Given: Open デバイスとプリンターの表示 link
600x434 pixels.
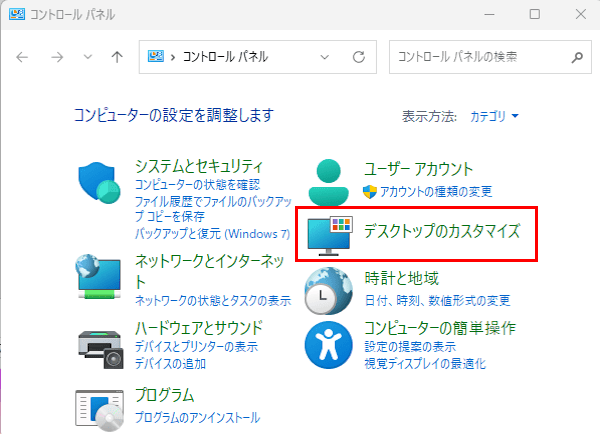Looking at the screenshot, I should pos(196,347).
